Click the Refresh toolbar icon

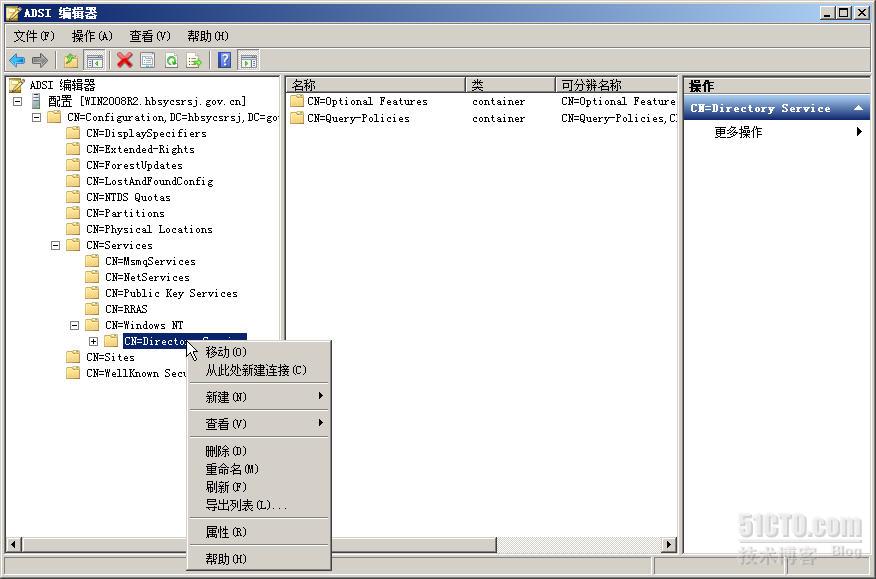[x=171, y=60]
